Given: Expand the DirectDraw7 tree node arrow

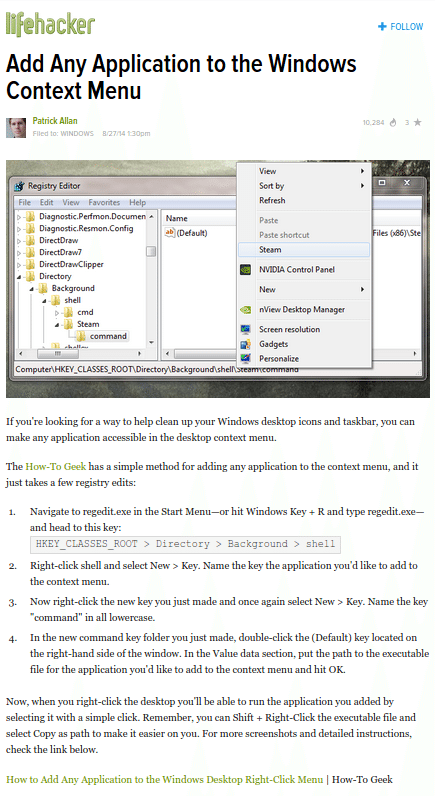Looking at the screenshot, I should 19,252.
